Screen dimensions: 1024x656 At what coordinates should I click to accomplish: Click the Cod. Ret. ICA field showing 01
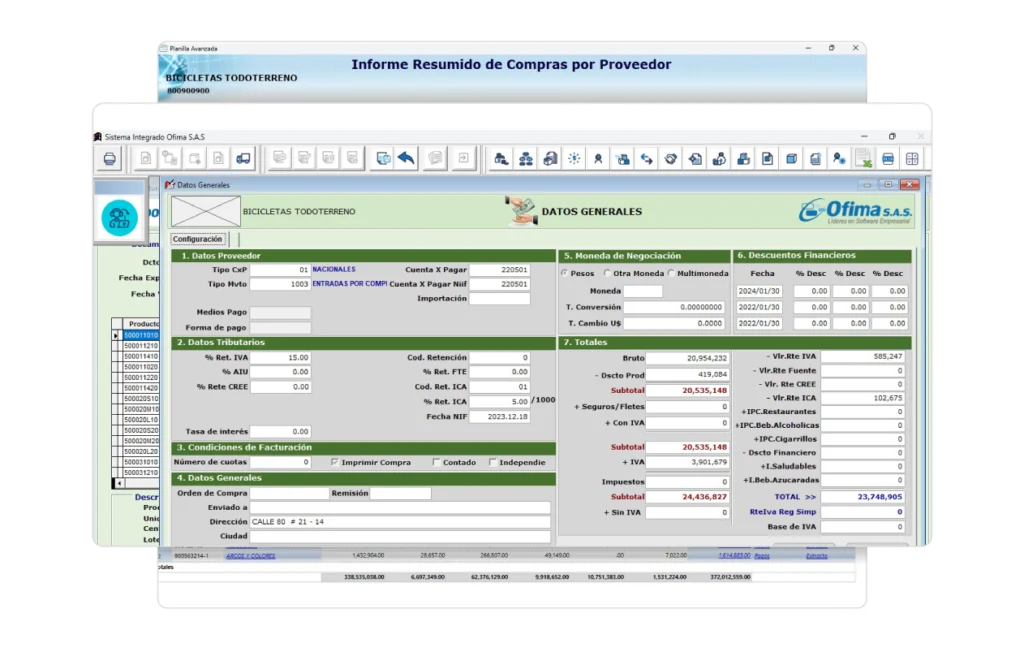point(500,387)
